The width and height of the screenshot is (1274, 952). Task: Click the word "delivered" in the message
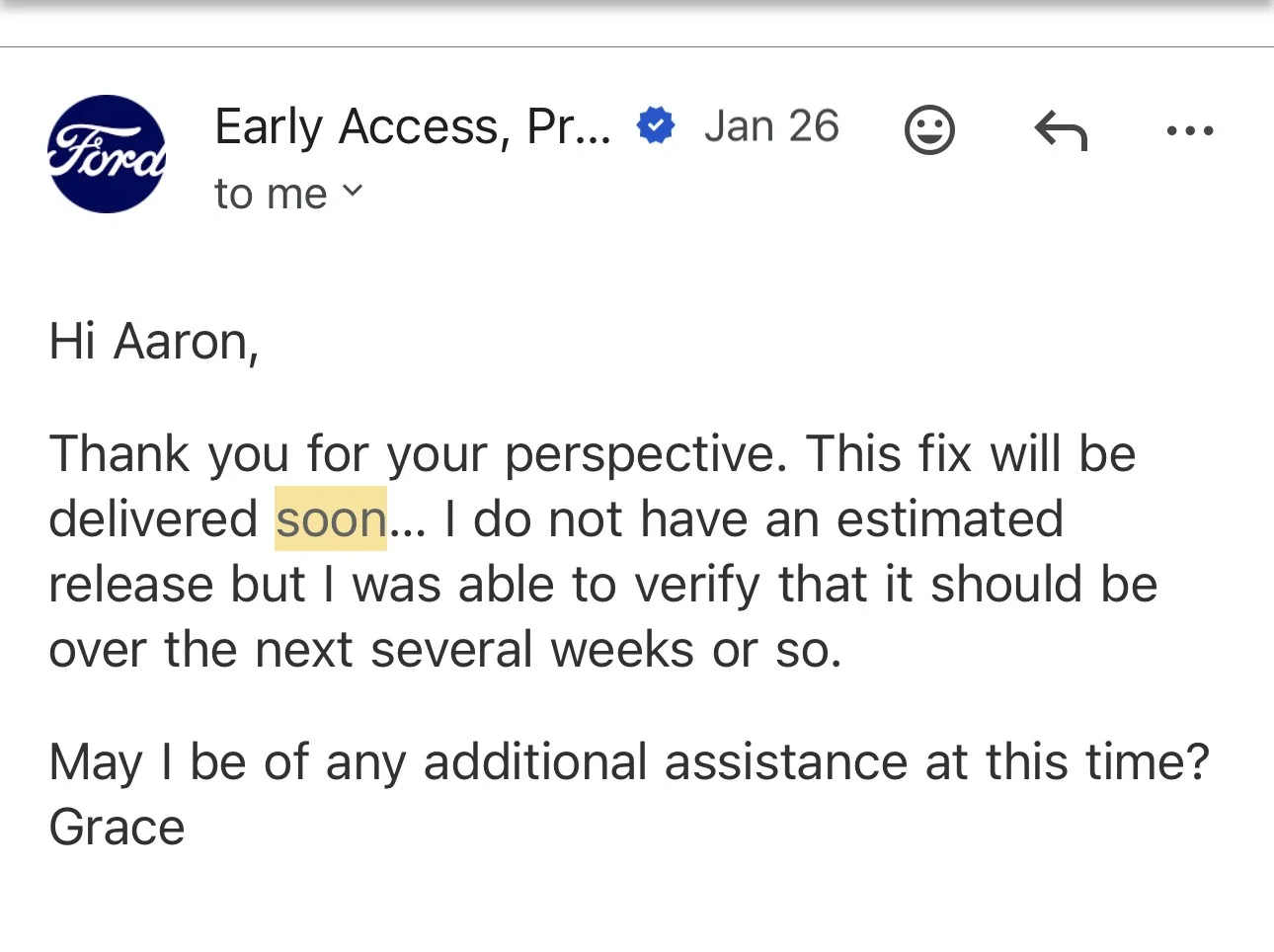coord(153,519)
